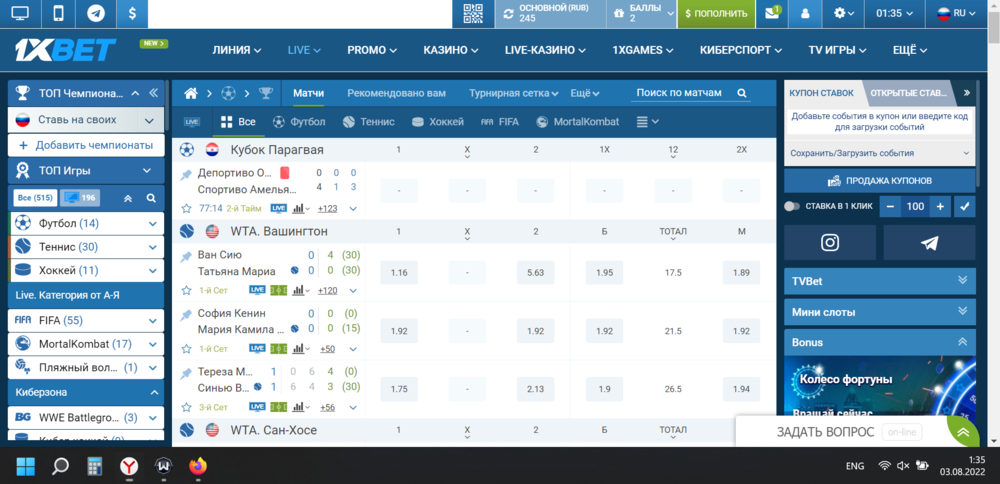Open statistics icon for Депортиво match
Image resolution: width=1000 pixels, height=484 pixels.
coord(300,209)
